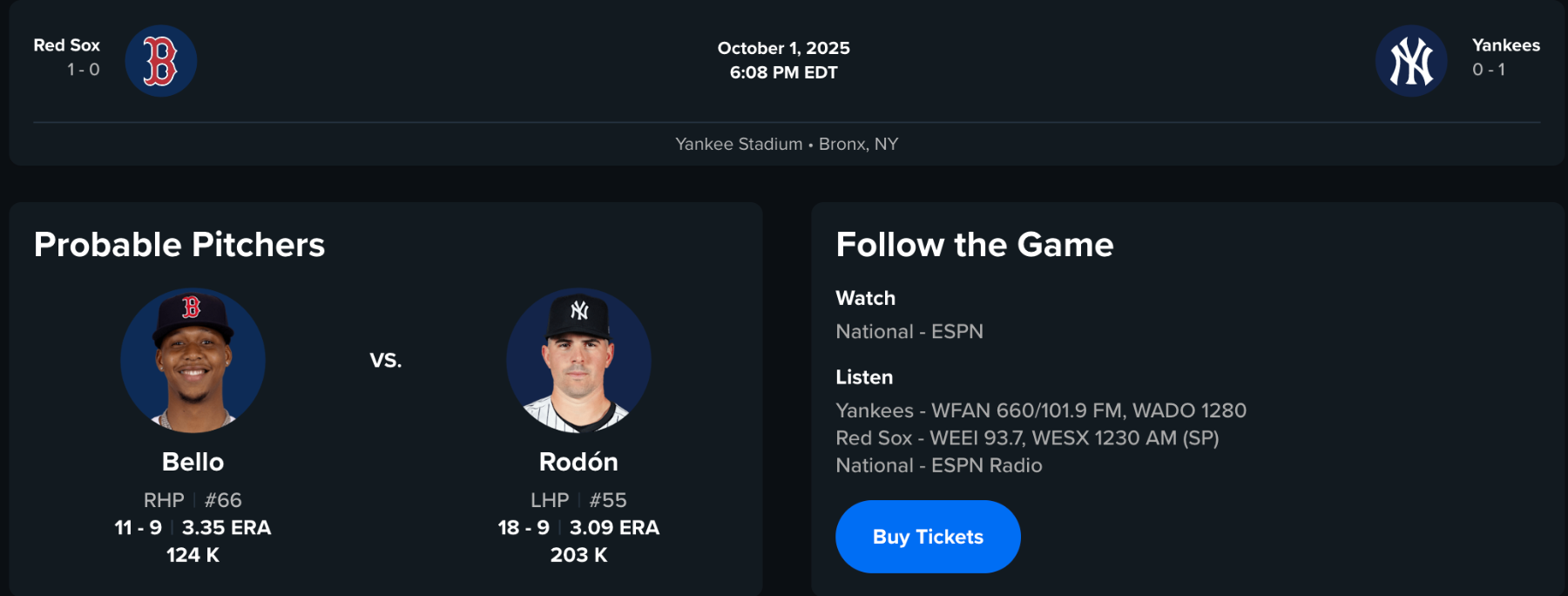The width and height of the screenshot is (1568, 596).
Task: Click the National - ESPN Radio listing
Action: [938, 465]
